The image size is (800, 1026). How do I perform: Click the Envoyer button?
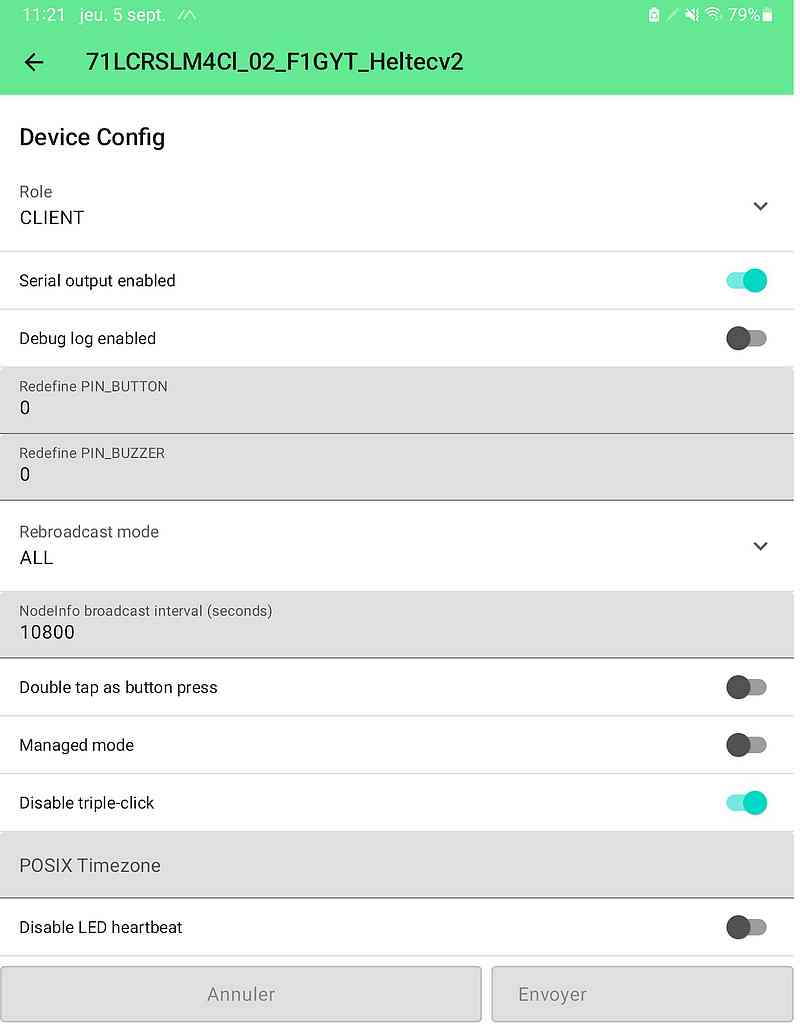click(x=642, y=994)
